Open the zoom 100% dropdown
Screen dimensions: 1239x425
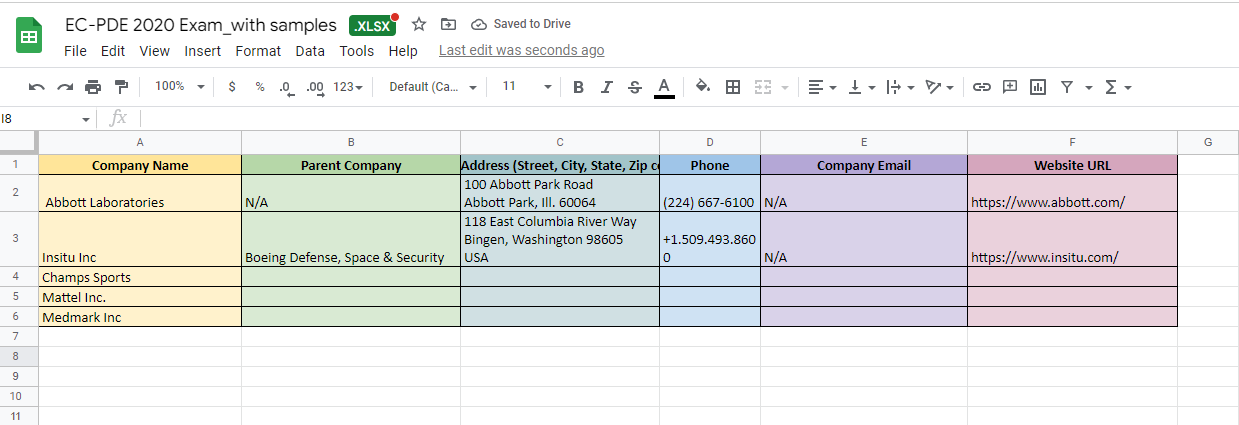click(179, 87)
